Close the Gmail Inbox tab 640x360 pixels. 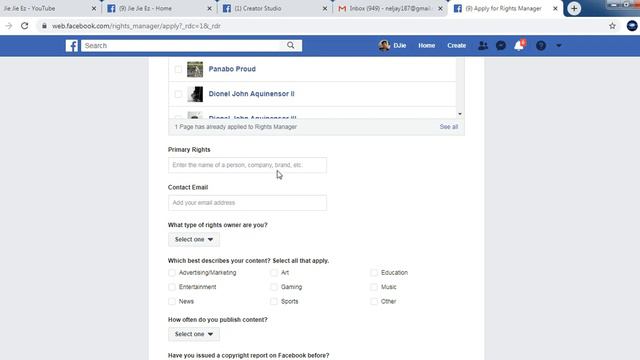(x=440, y=8)
